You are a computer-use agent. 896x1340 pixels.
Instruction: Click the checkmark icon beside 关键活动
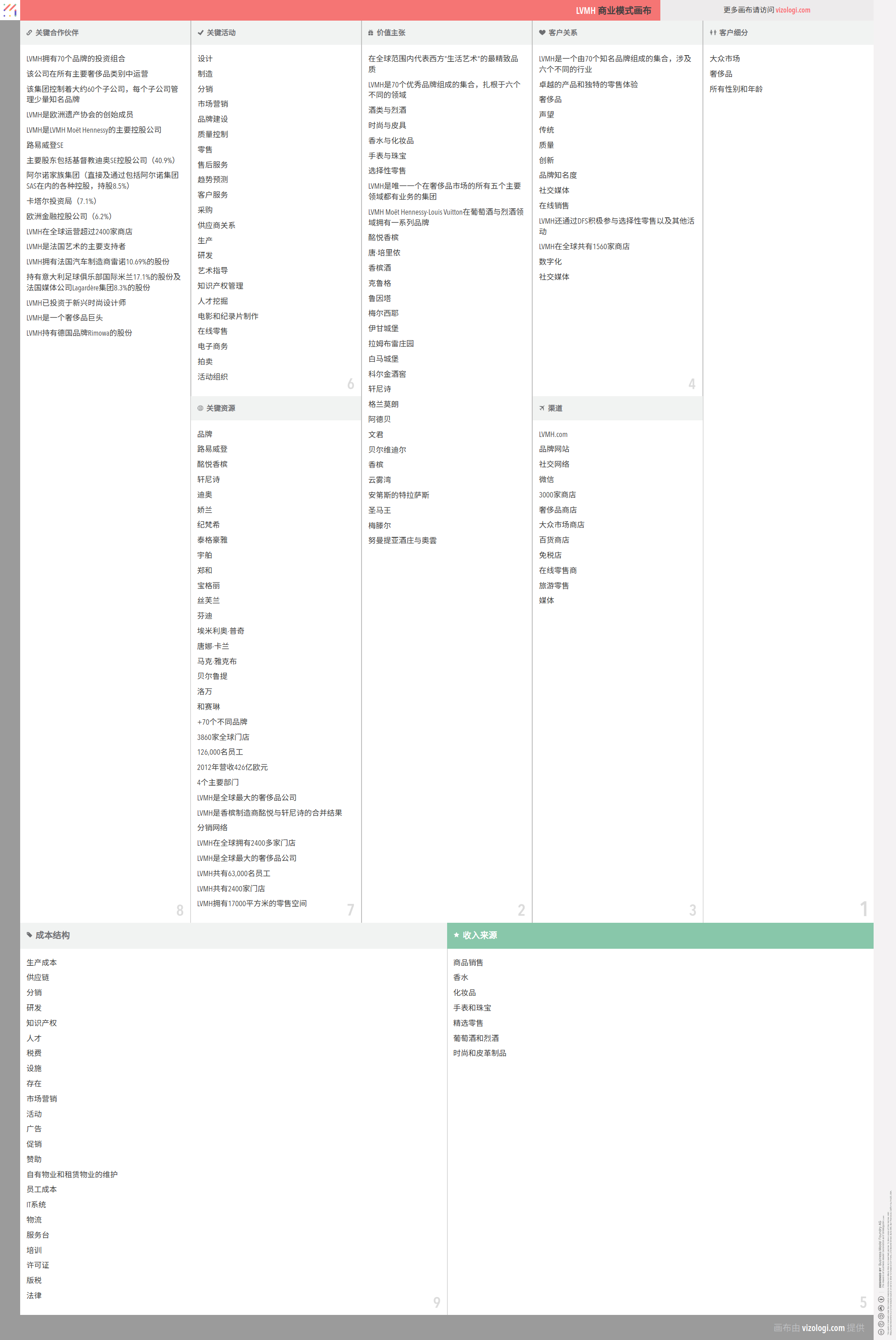click(201, 33)
